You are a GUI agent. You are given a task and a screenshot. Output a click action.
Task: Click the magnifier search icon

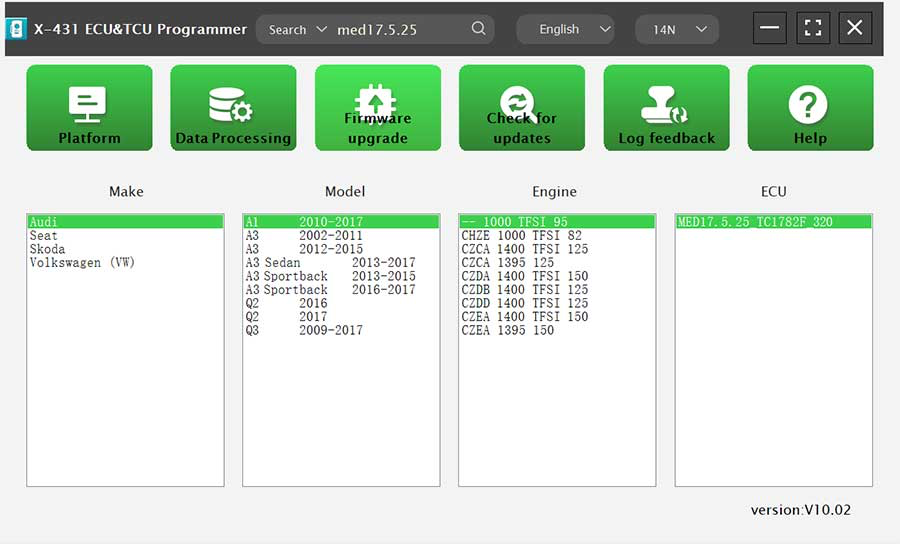click(479, 29)
